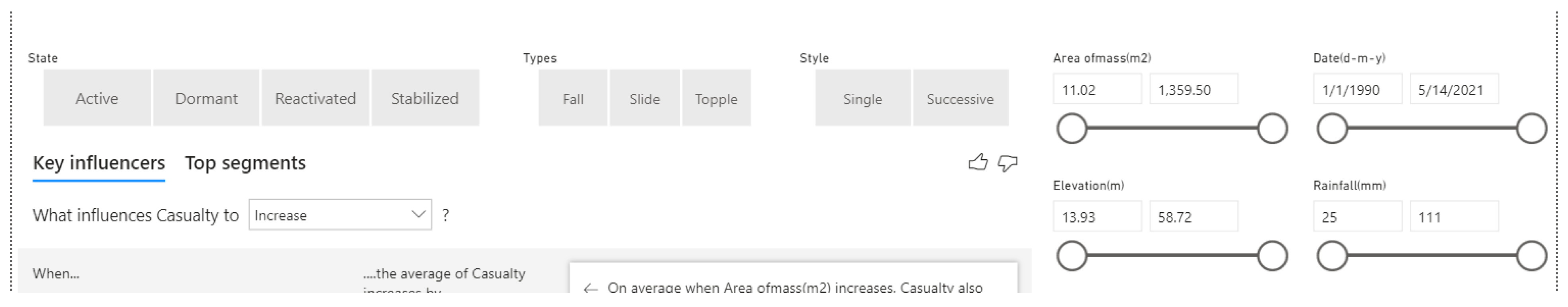Click the right handle of the Date slider

coord(1531,128)
